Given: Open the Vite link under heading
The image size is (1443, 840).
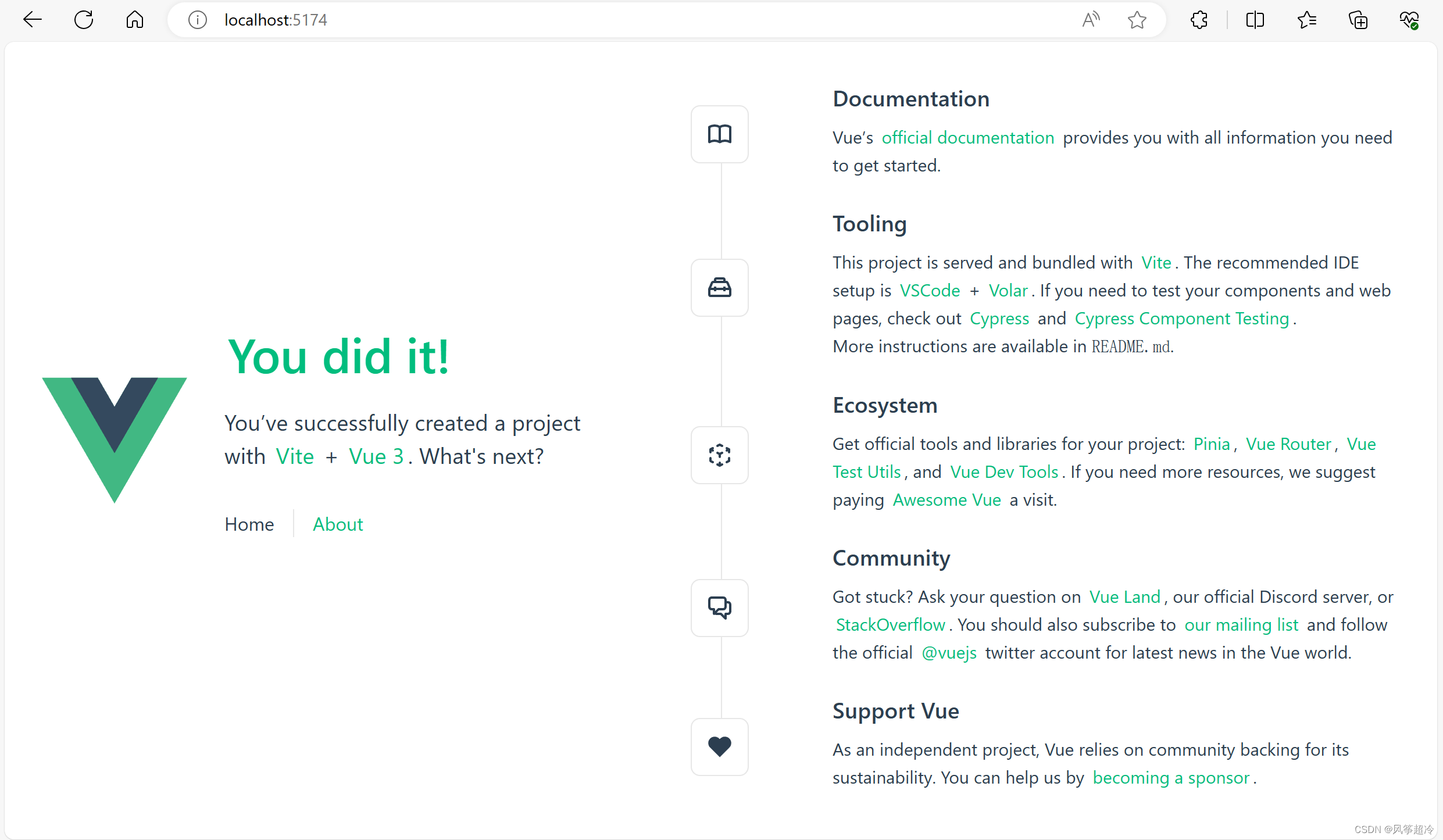Looking at the screenshot, I should 295,456.
